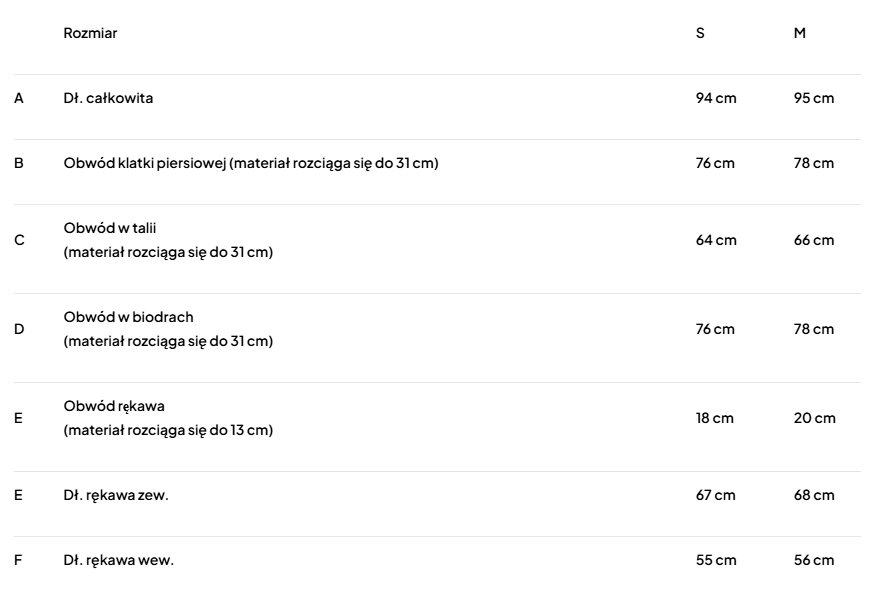The width and height of the screenshot is (879, 614).
Task: Click the 95 cm value
Action: (814, 98)
